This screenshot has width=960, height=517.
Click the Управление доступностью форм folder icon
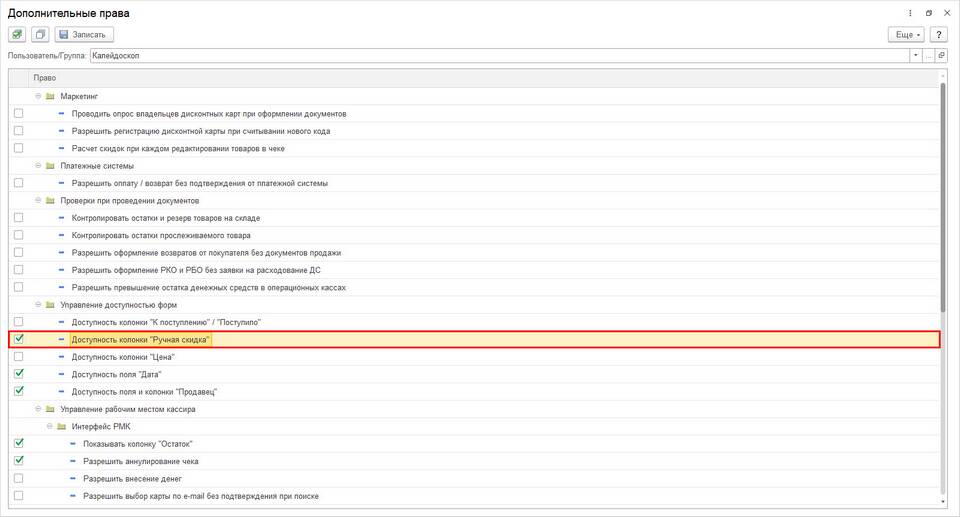(50, 304)
